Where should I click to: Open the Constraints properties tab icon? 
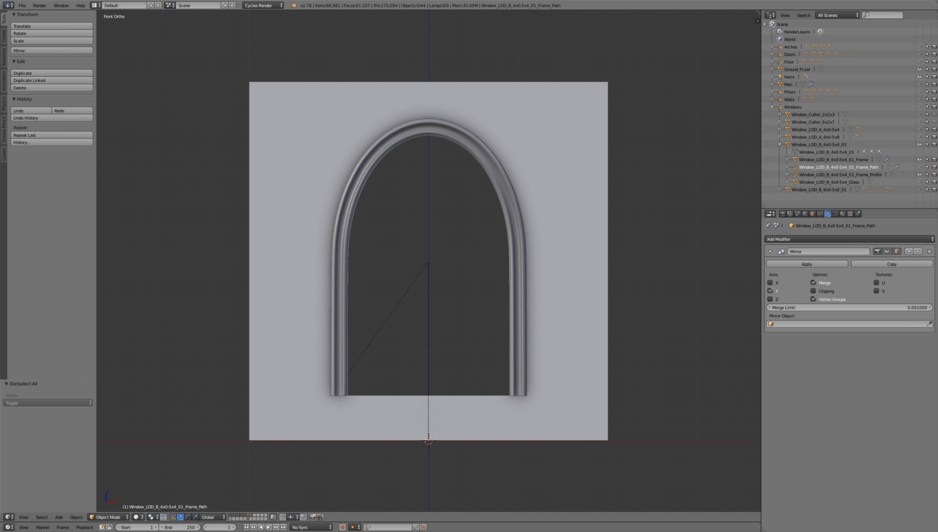(x=820, y=214)
